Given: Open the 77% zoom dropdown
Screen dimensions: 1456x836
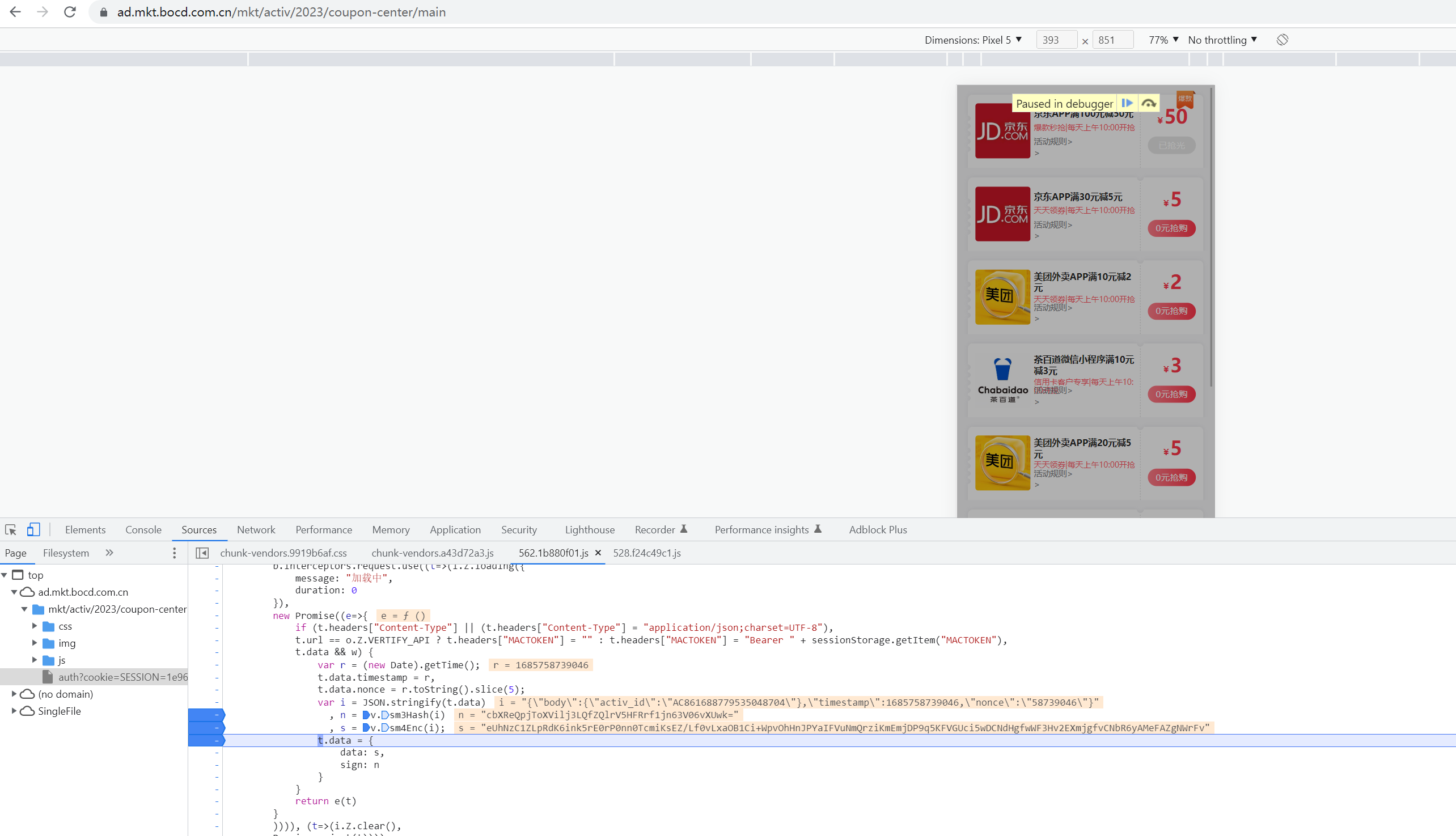Looking at the screenshot, I should pyautogui.click(x=1163, y=40).
